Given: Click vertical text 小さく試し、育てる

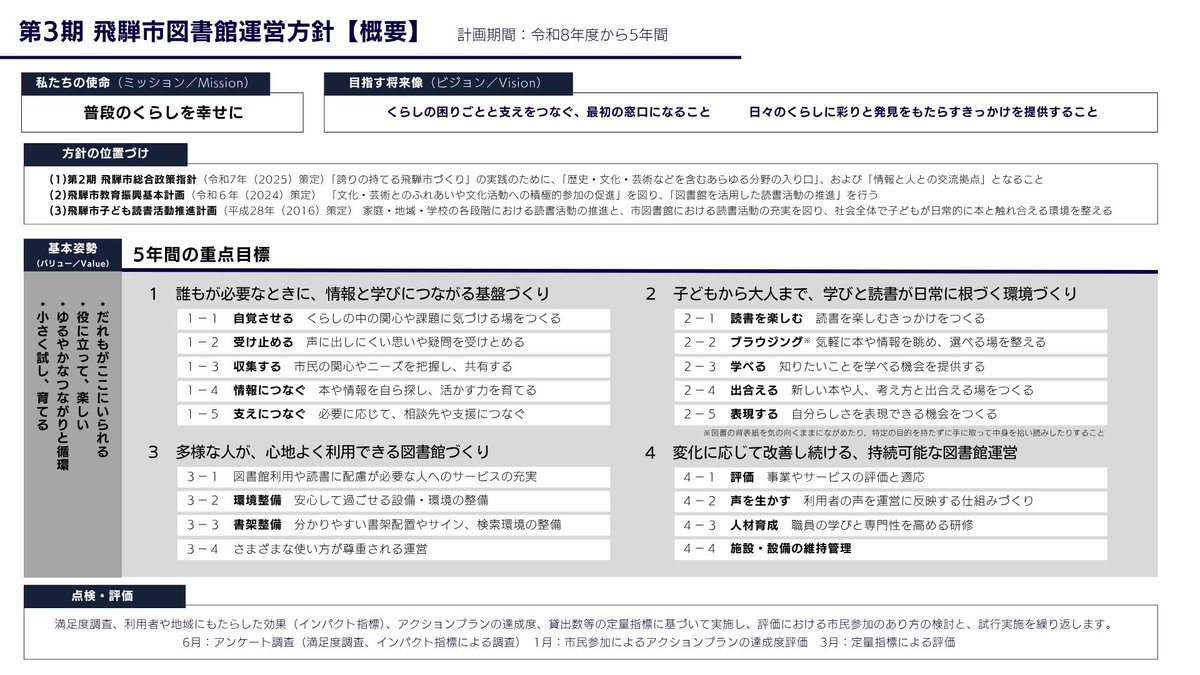Looking at the screenshot, I should 43,363.
